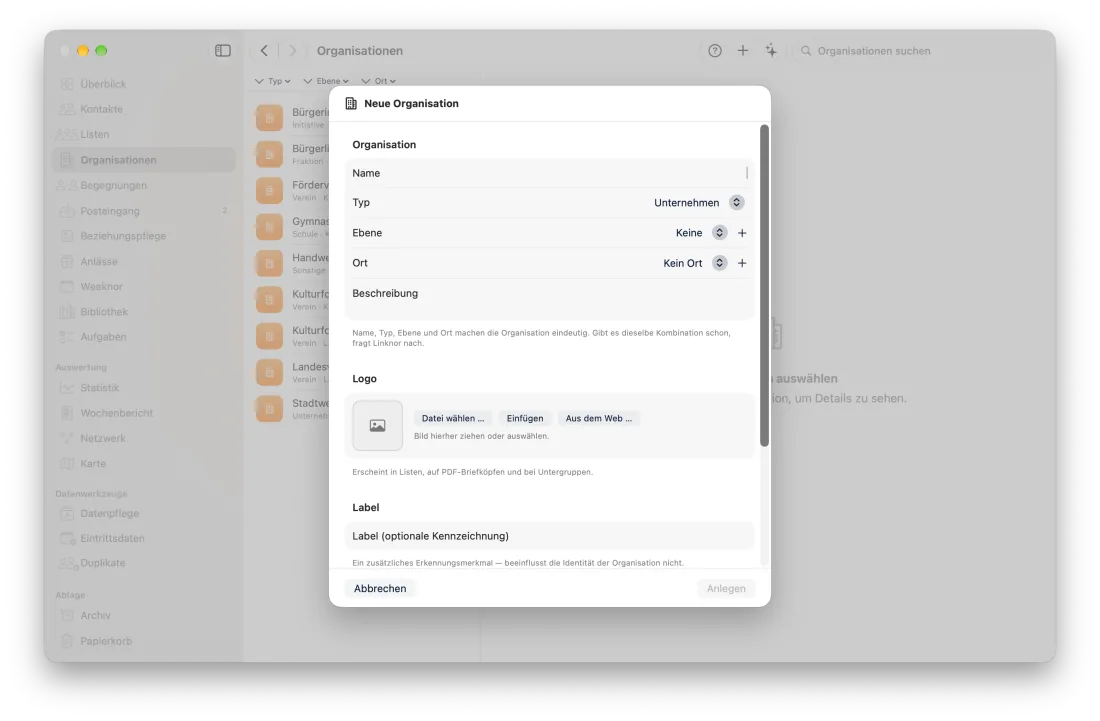Screen dimensions: 1100x721
Task: Click Aus dem Web button
Action: 598,419
